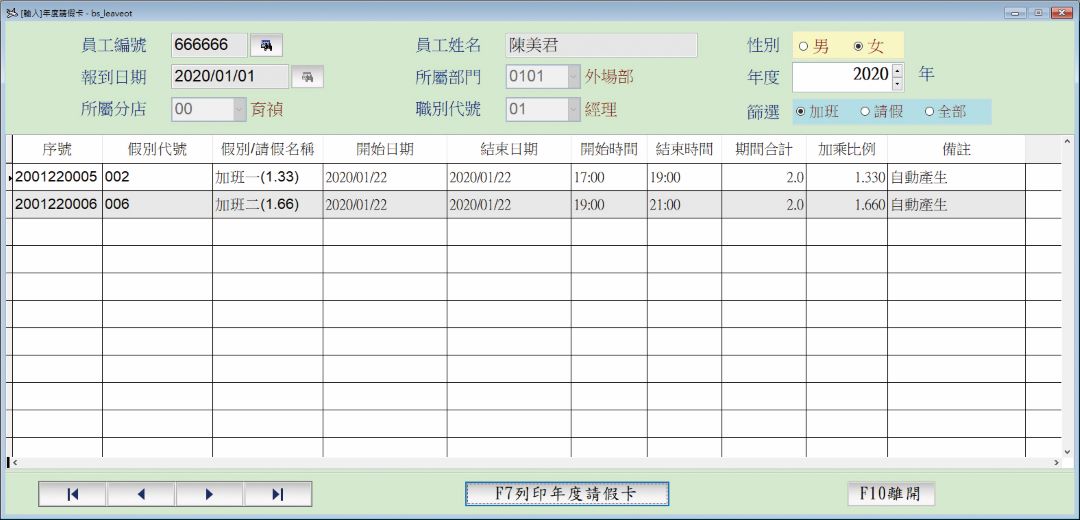Click 加乘比例 cell 1.330
Viewport: 1080px width, 520px height.
(847, 177)
